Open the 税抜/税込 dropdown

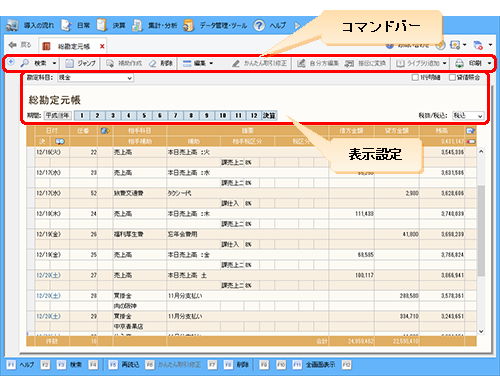pyautogui.click(x=468, y=116)
